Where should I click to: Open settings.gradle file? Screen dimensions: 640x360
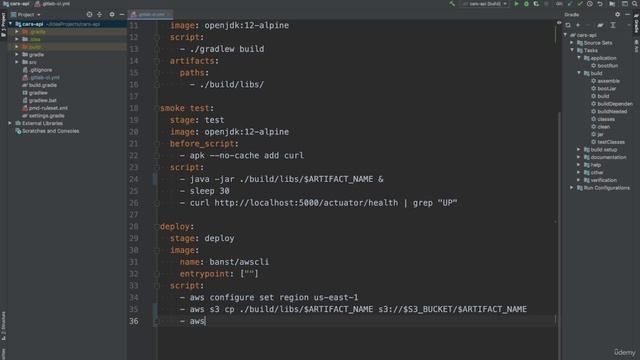tap(44, 116)
